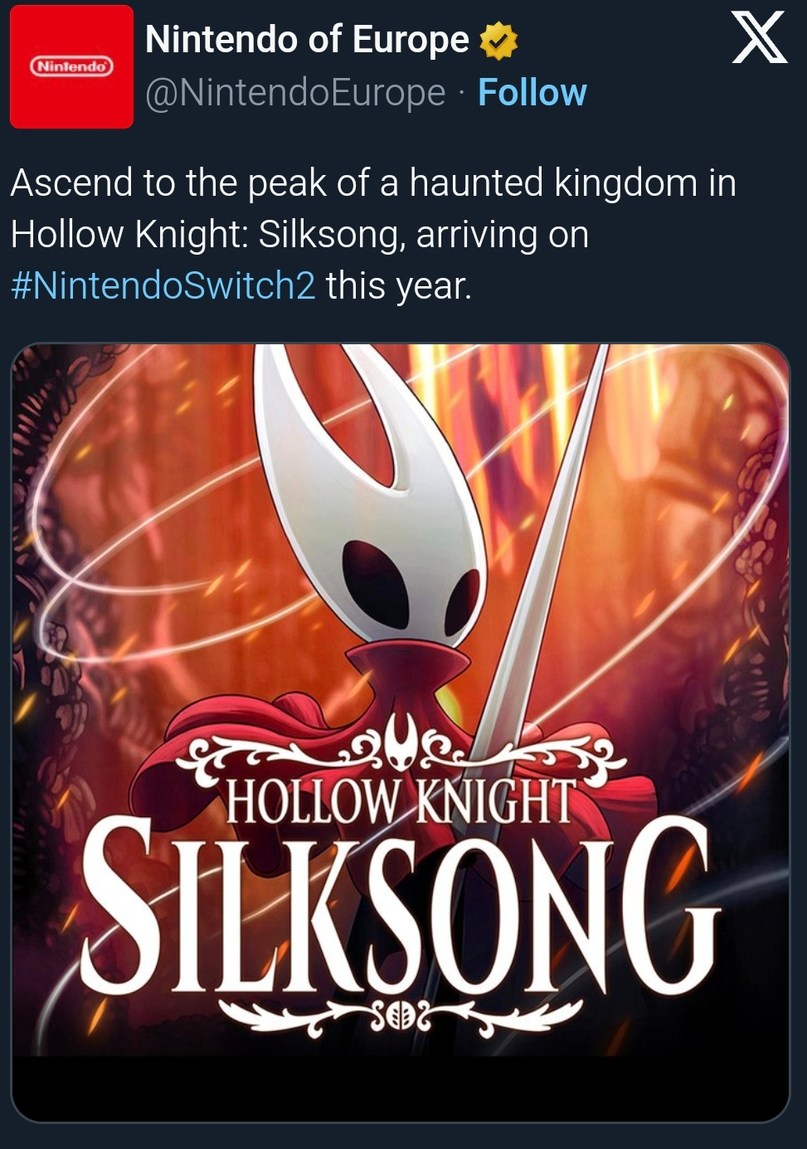Open the X logo link

760,41
